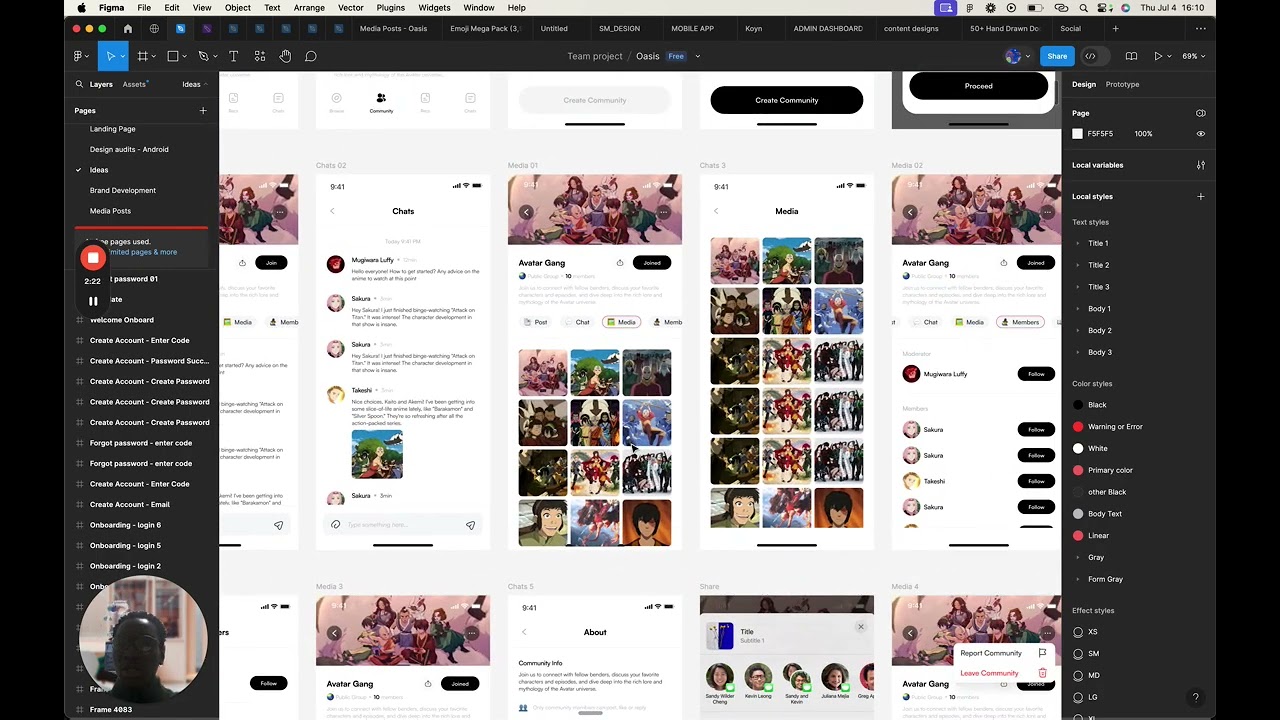Select the Warning or Error color style

pos(1115,427)
